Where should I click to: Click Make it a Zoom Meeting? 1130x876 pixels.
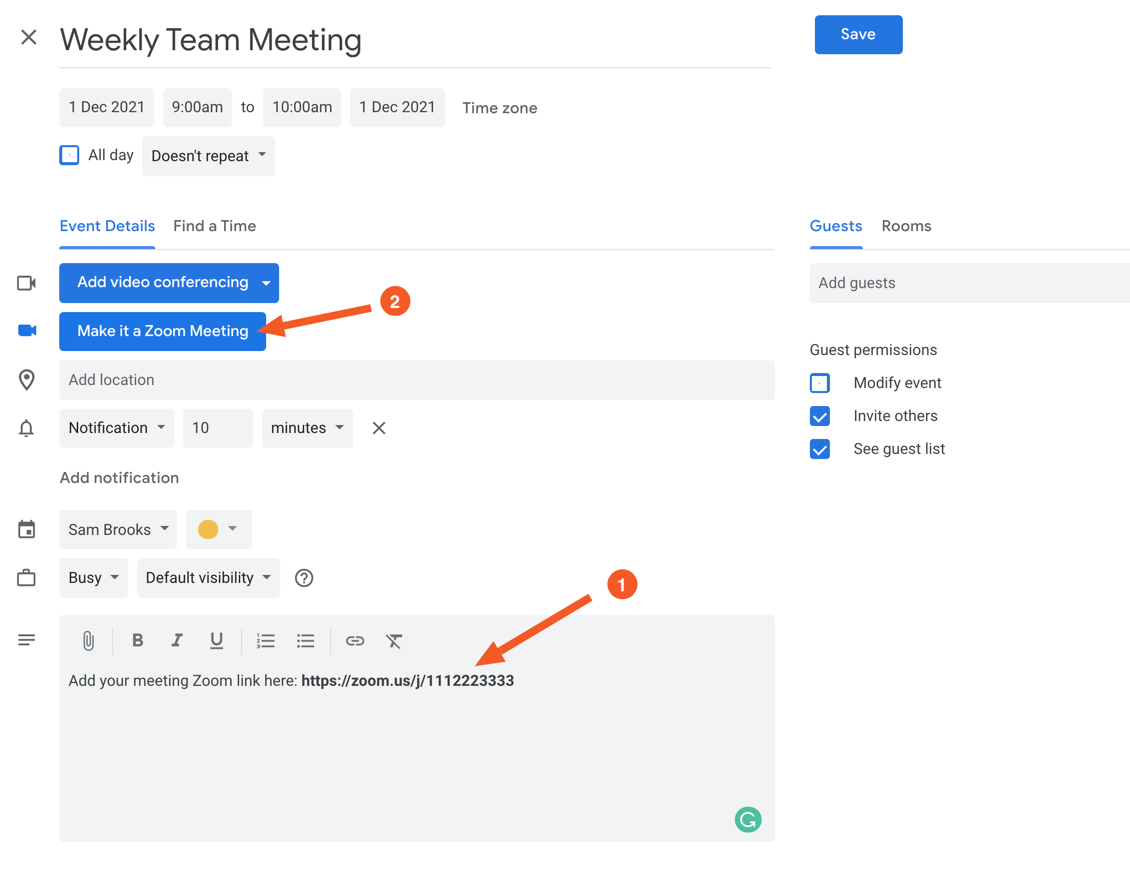click(162, 331)
